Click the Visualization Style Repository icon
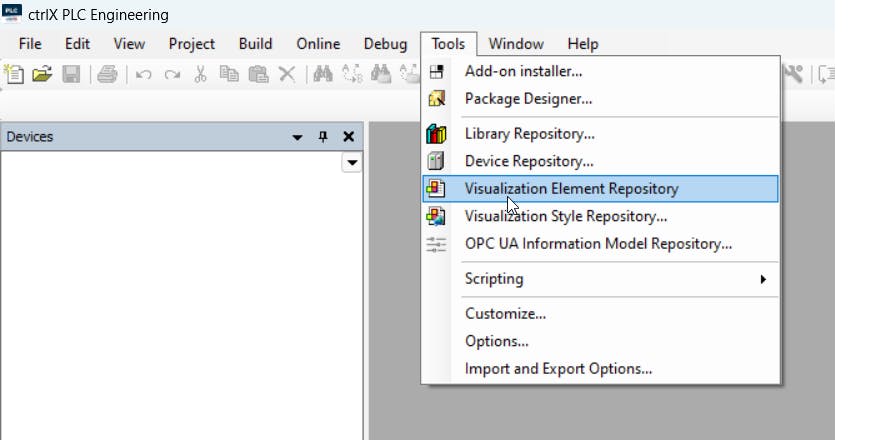The height and width of the screenshot is (440, 880). 436,216
